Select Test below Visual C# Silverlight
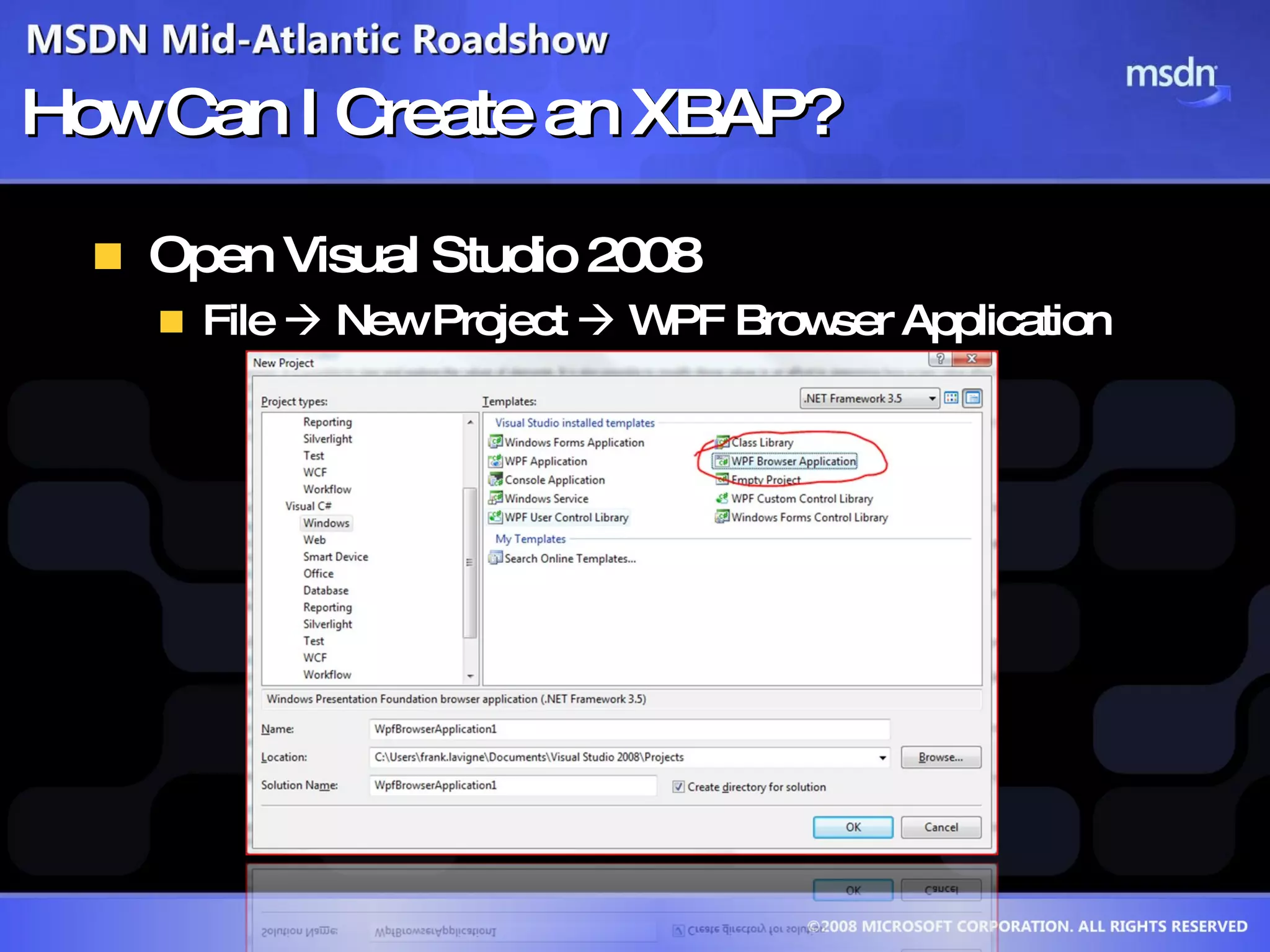The image size is (1270, 952). point(314,641)
